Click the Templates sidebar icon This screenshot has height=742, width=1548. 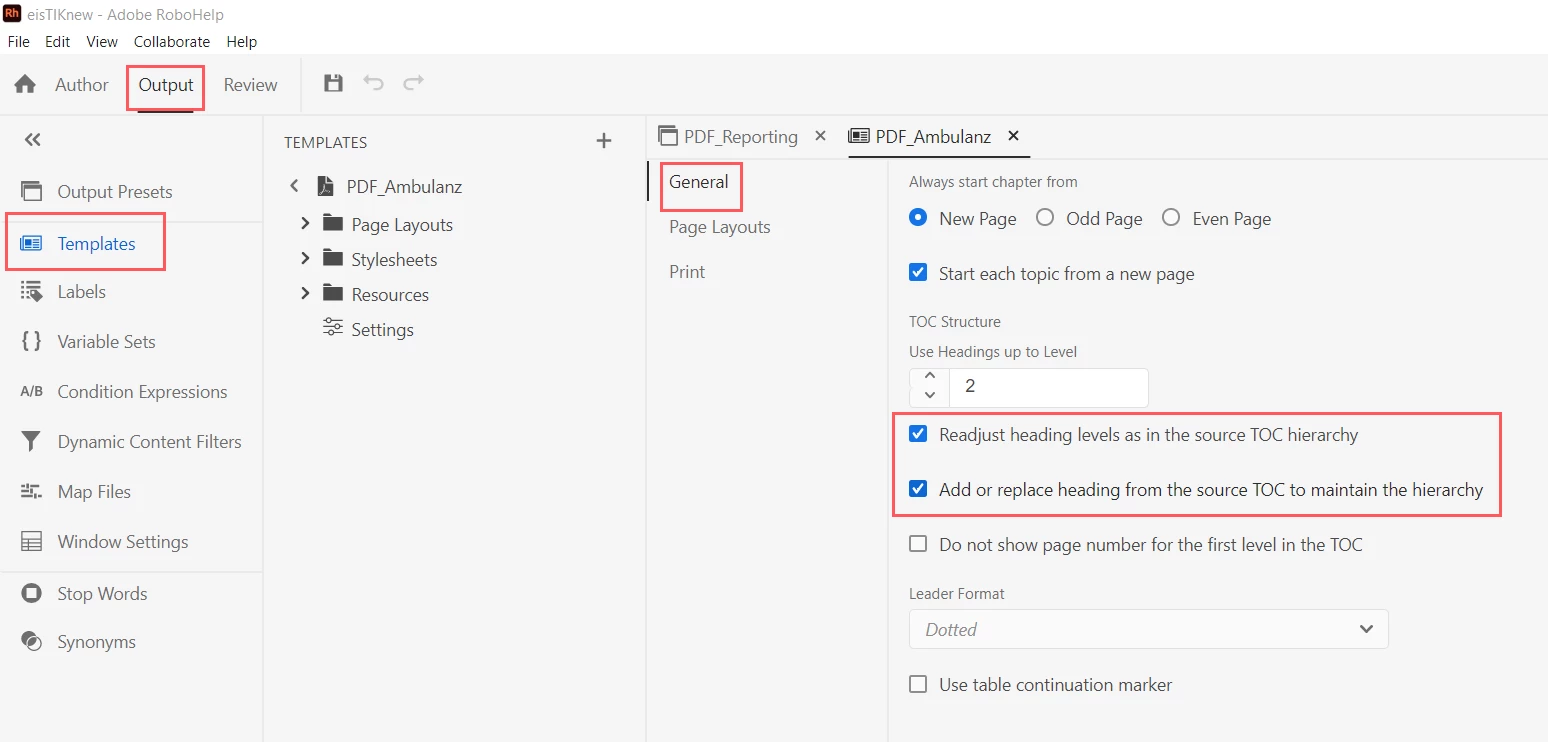point(32,243)
